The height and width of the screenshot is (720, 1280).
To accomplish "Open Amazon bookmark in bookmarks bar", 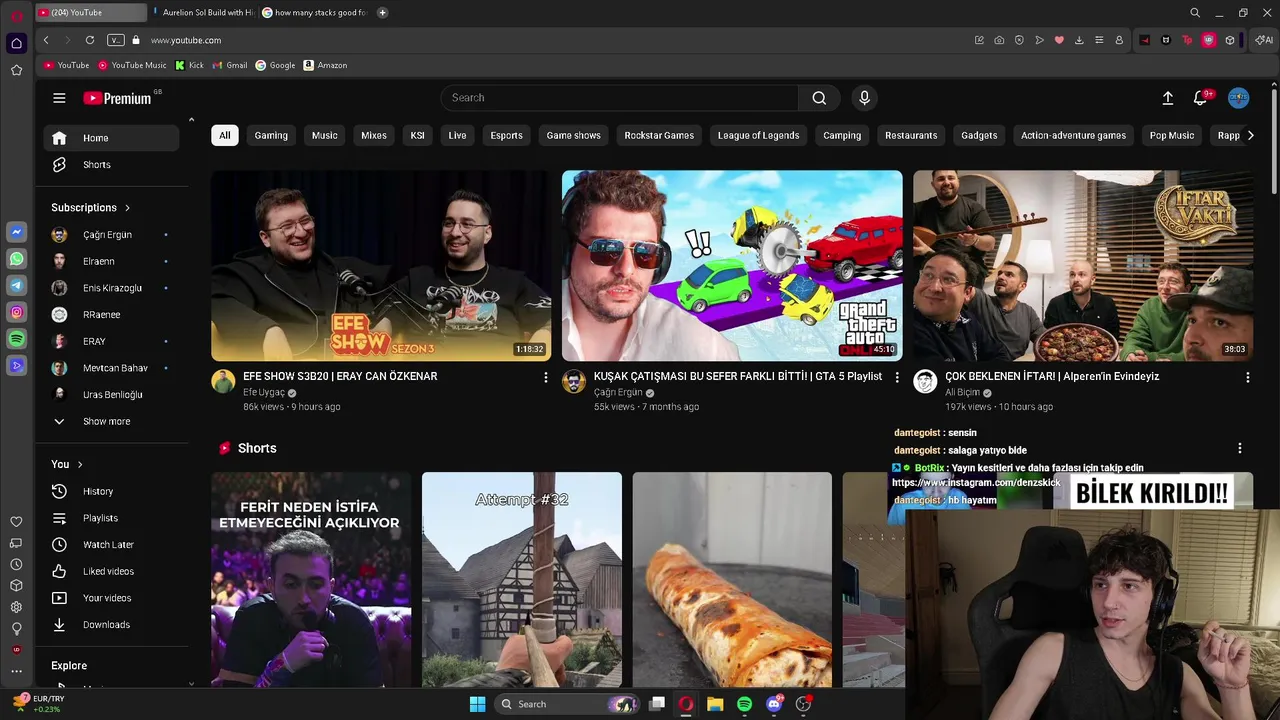I will coord(325,65).
